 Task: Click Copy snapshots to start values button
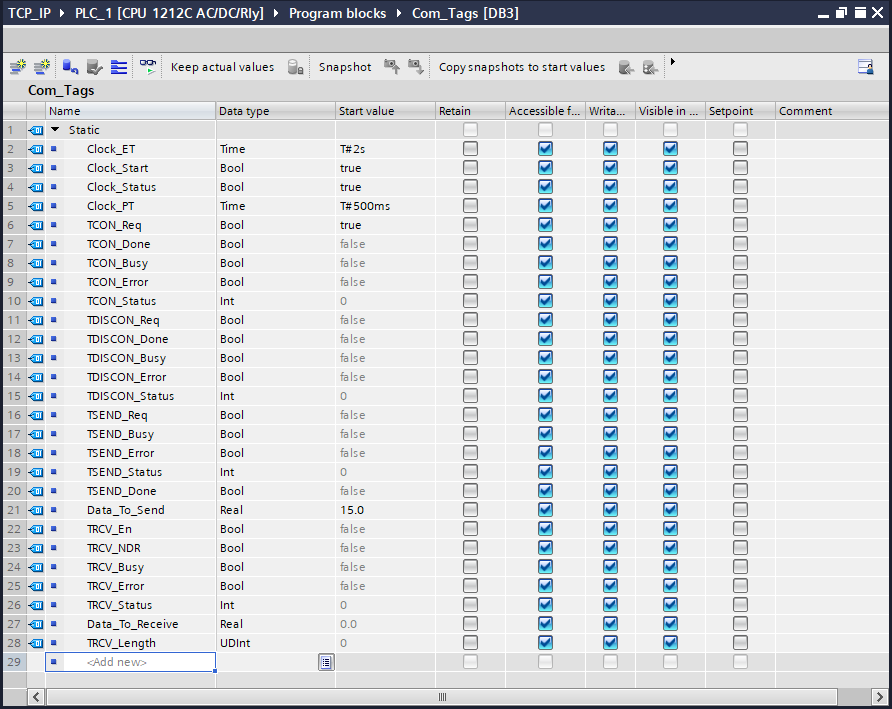[521, 67]
